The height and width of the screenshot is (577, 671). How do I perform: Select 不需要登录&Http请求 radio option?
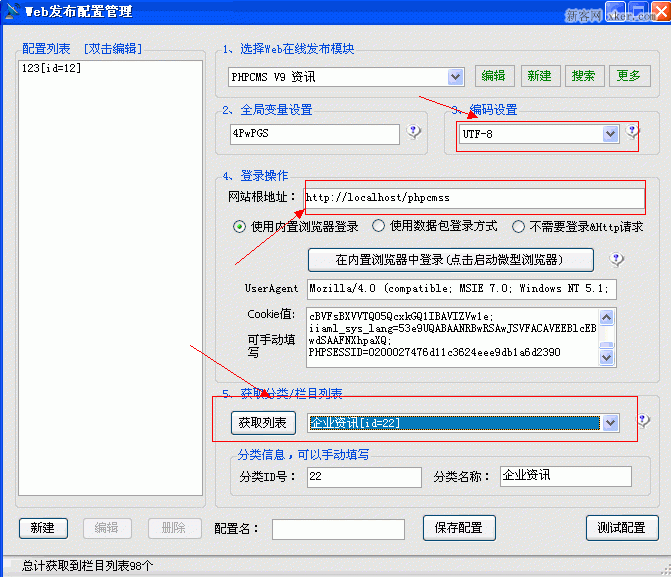click(518, 227)
